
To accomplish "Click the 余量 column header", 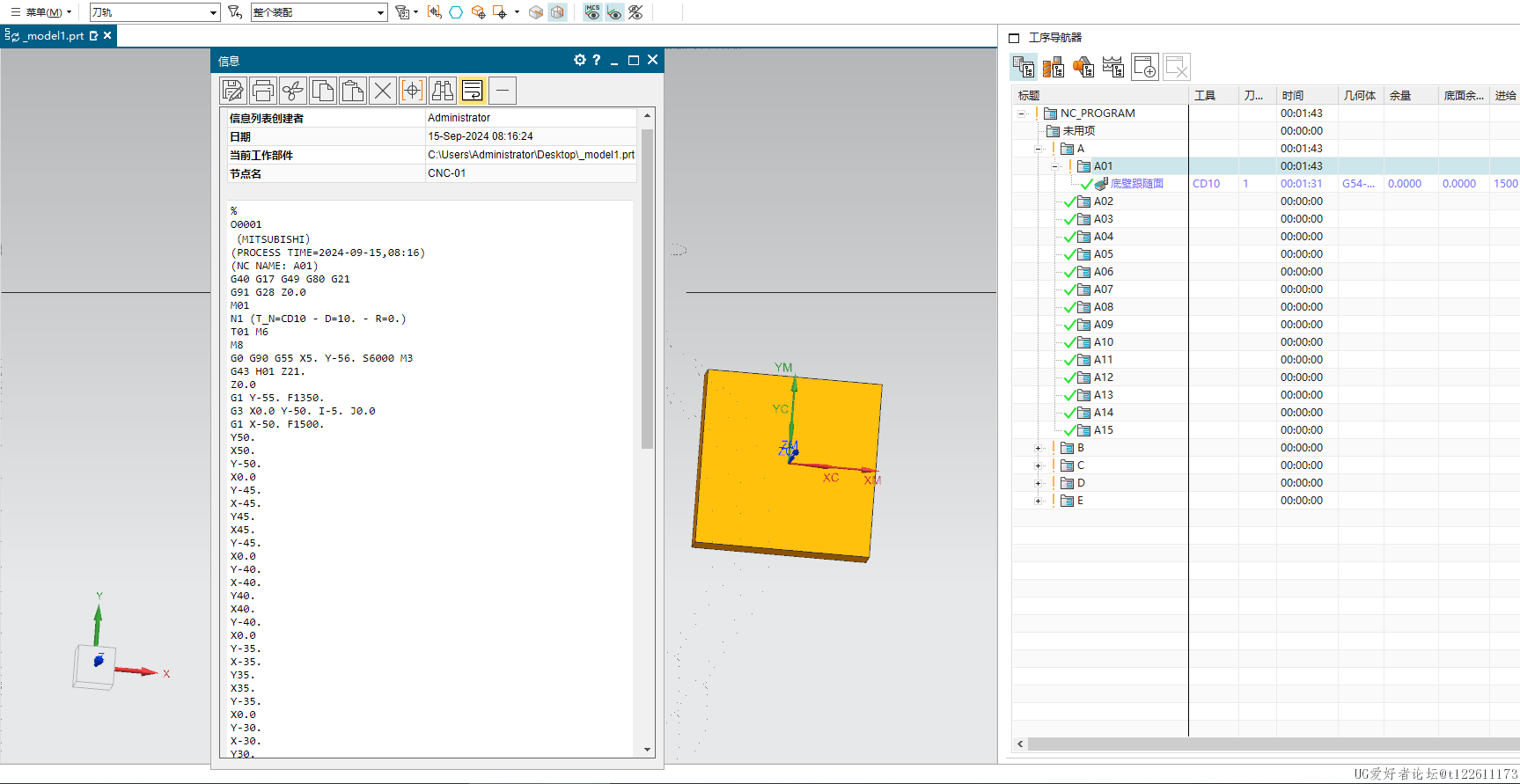I will tap(1411, 95).
